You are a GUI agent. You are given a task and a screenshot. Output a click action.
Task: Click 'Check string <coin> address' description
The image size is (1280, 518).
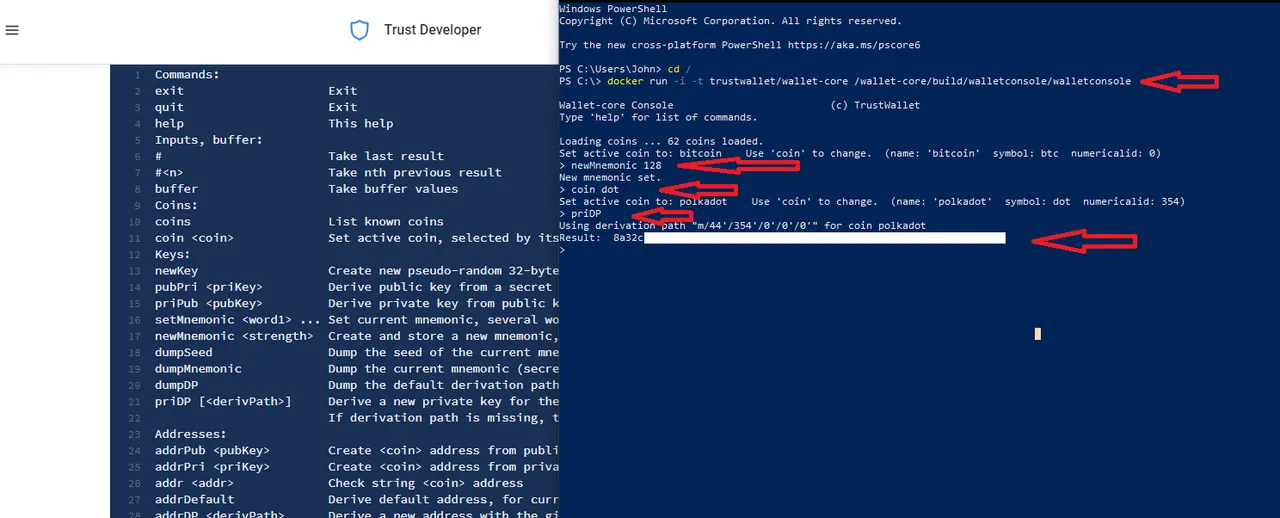tap(426, 483)
